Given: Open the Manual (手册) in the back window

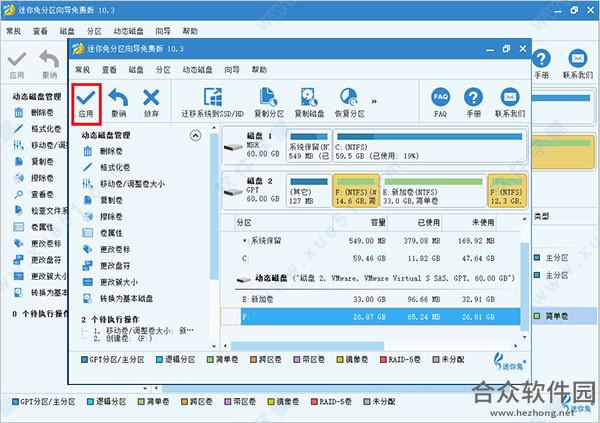Looking at the screenshot, I should pyautogui.click(x=541, y=64).
